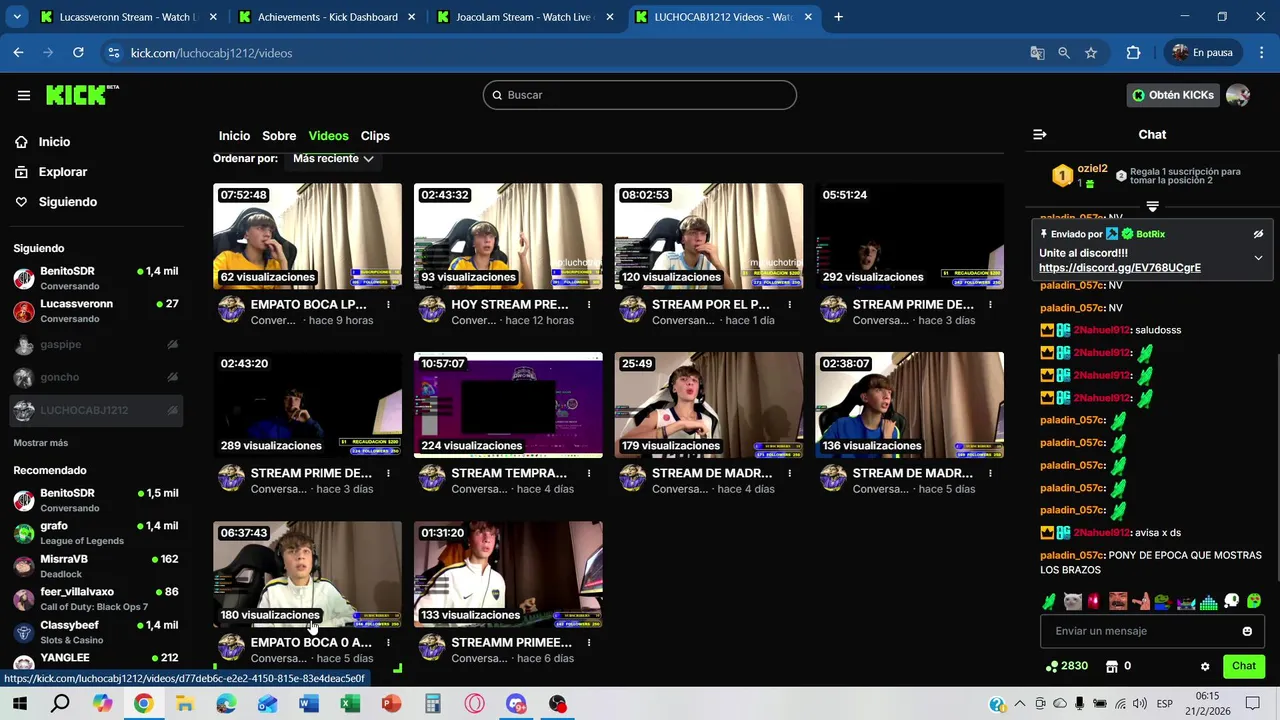The image size is (1280, 720).
Task: Open options menu for HOY STREAM PRE video
Action: (x=589, y=304)
